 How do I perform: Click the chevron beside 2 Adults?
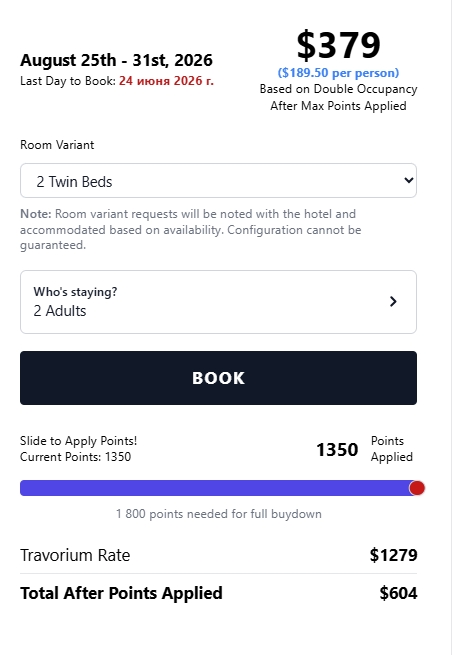393,301
